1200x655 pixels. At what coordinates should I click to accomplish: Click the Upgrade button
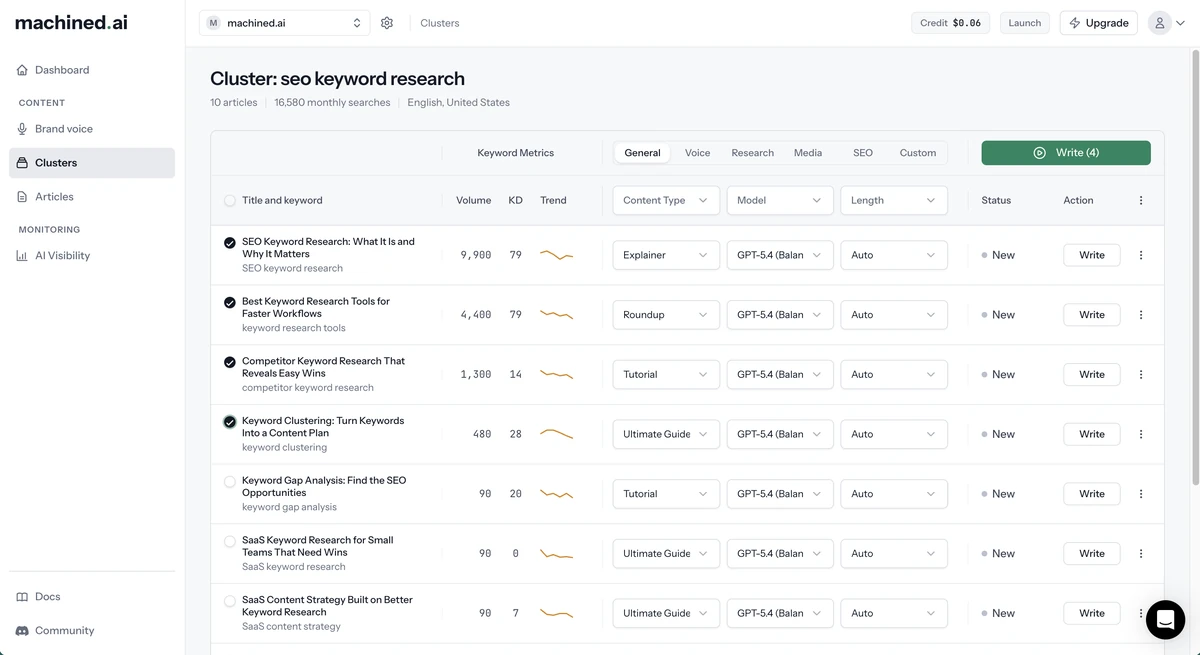click(x=1098, y=23)
